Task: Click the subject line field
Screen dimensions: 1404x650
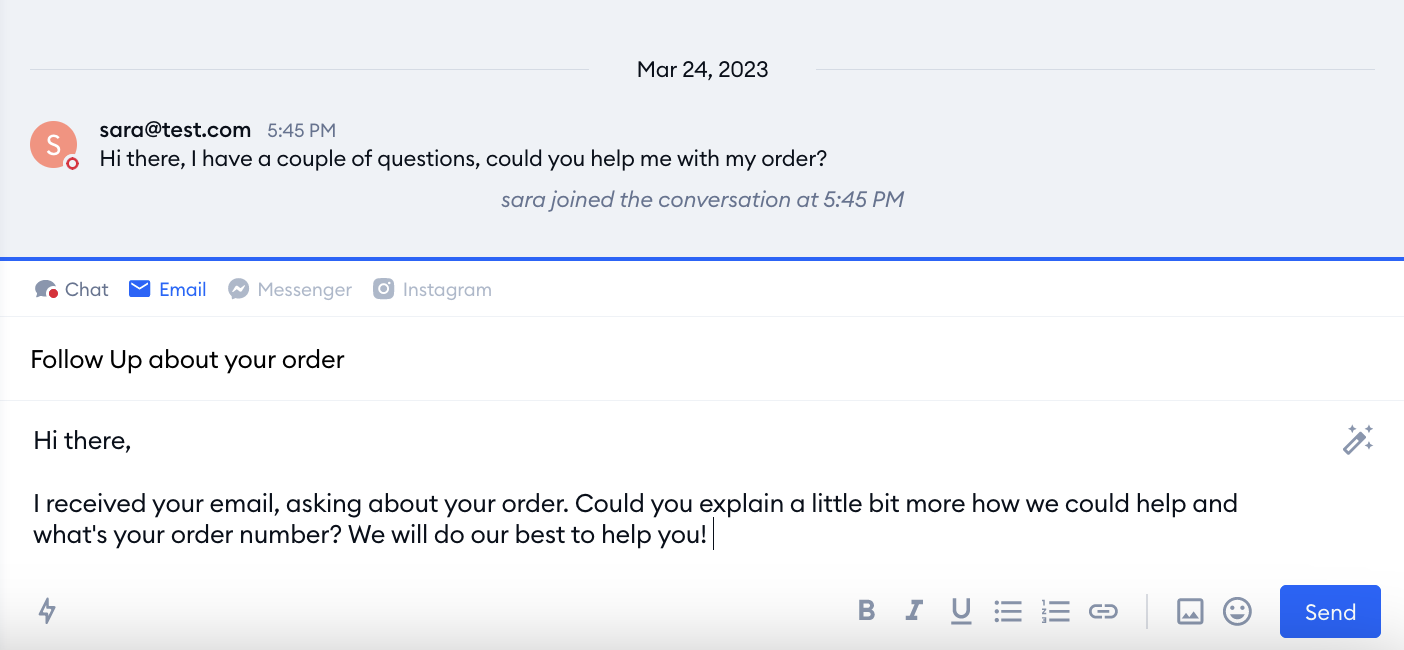Action: [702, 359]
